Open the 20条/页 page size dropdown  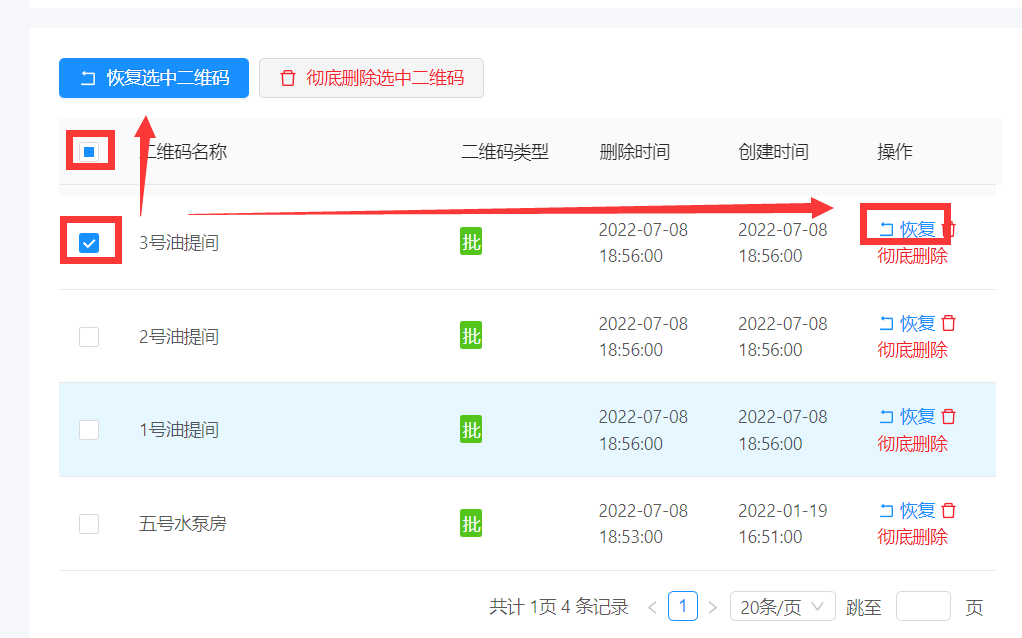(x=782, y=607)
